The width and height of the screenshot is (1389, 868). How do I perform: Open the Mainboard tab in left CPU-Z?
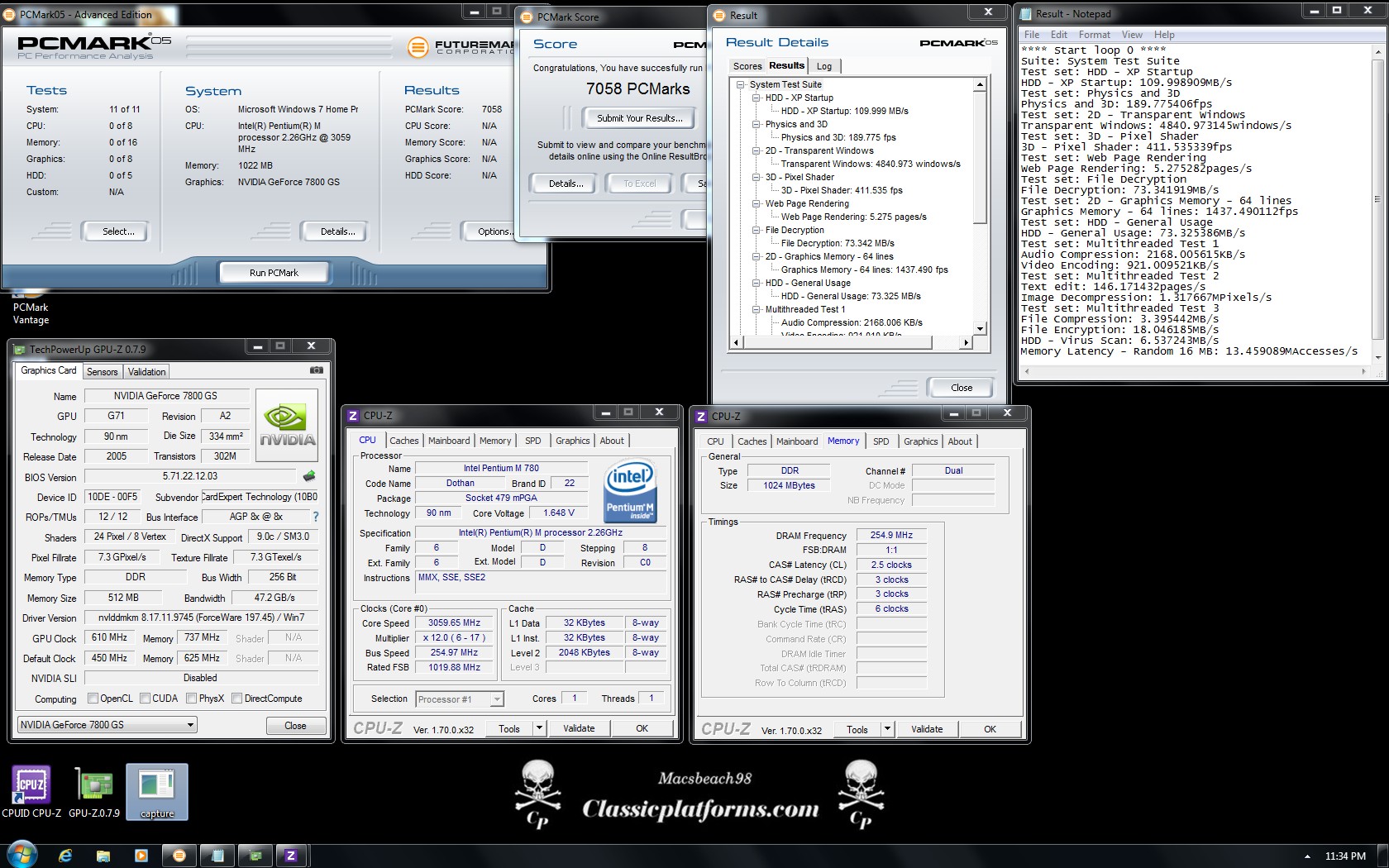tap(449, 441)
